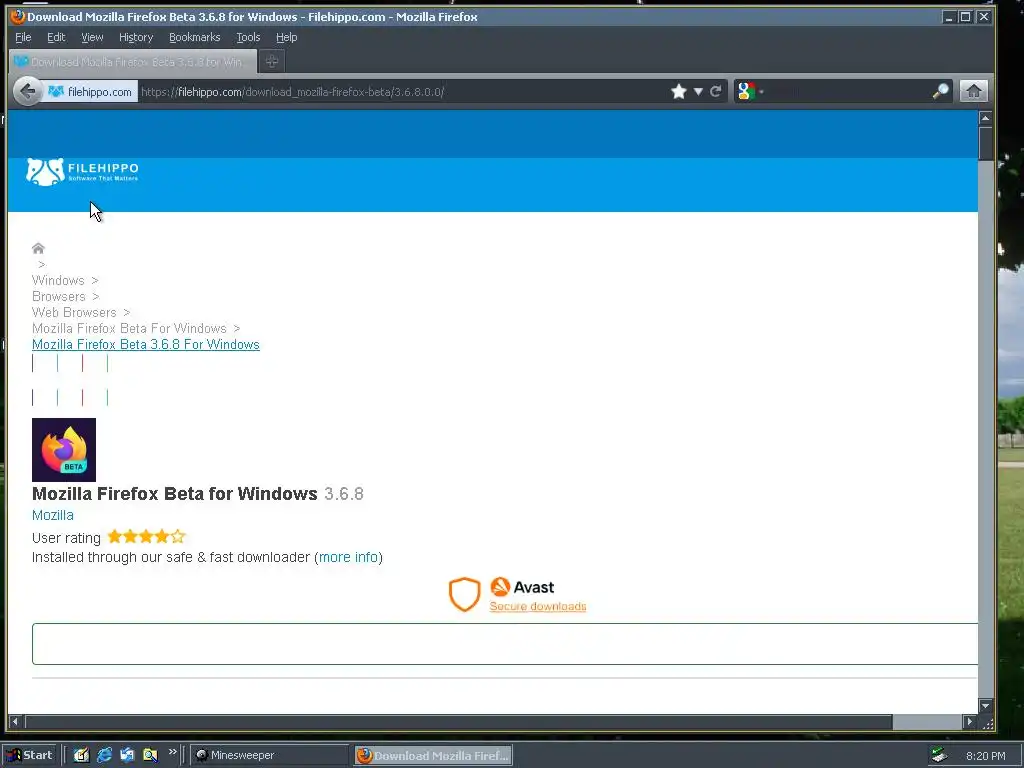Open the Google search engine selector
The width and height of the screenshot is (1024, 768).
pyautogui.click(x=750, y=91)
